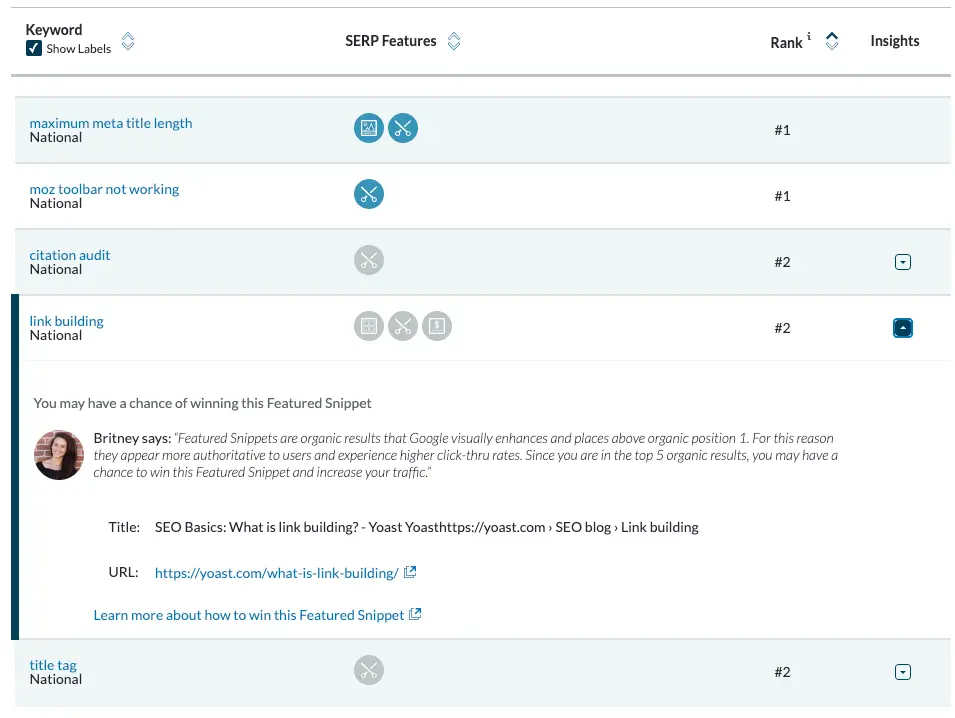This screenshot has width=955, height=718.
Task: Click gray scissors icon in link building row
Action: [x=403, y=326]
